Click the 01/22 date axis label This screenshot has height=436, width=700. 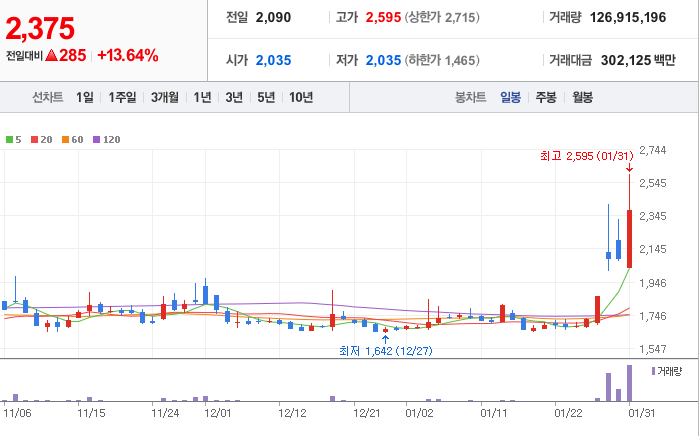[x=568, y=413]
